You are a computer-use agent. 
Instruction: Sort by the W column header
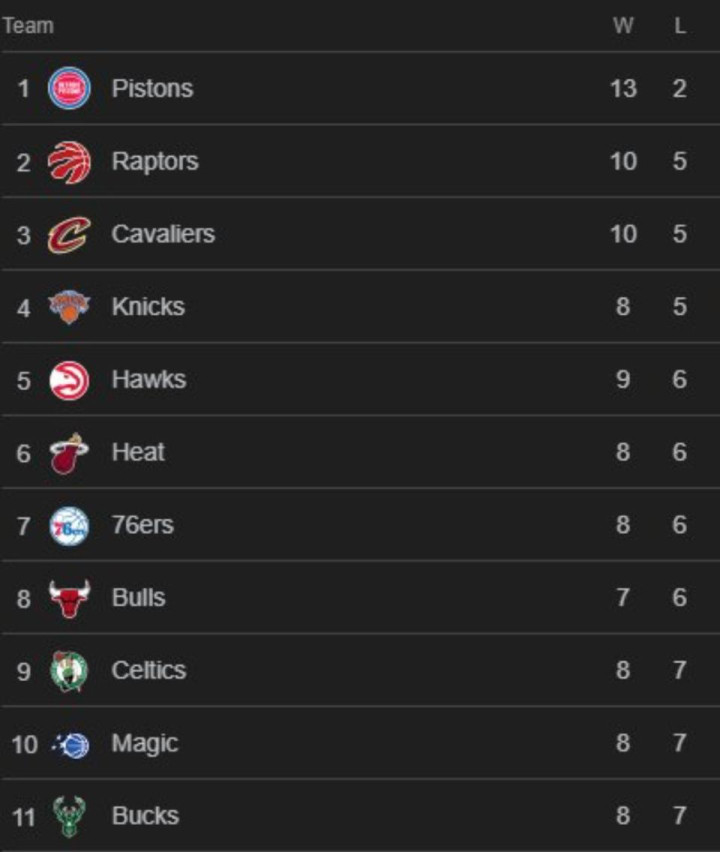point(623,26)
